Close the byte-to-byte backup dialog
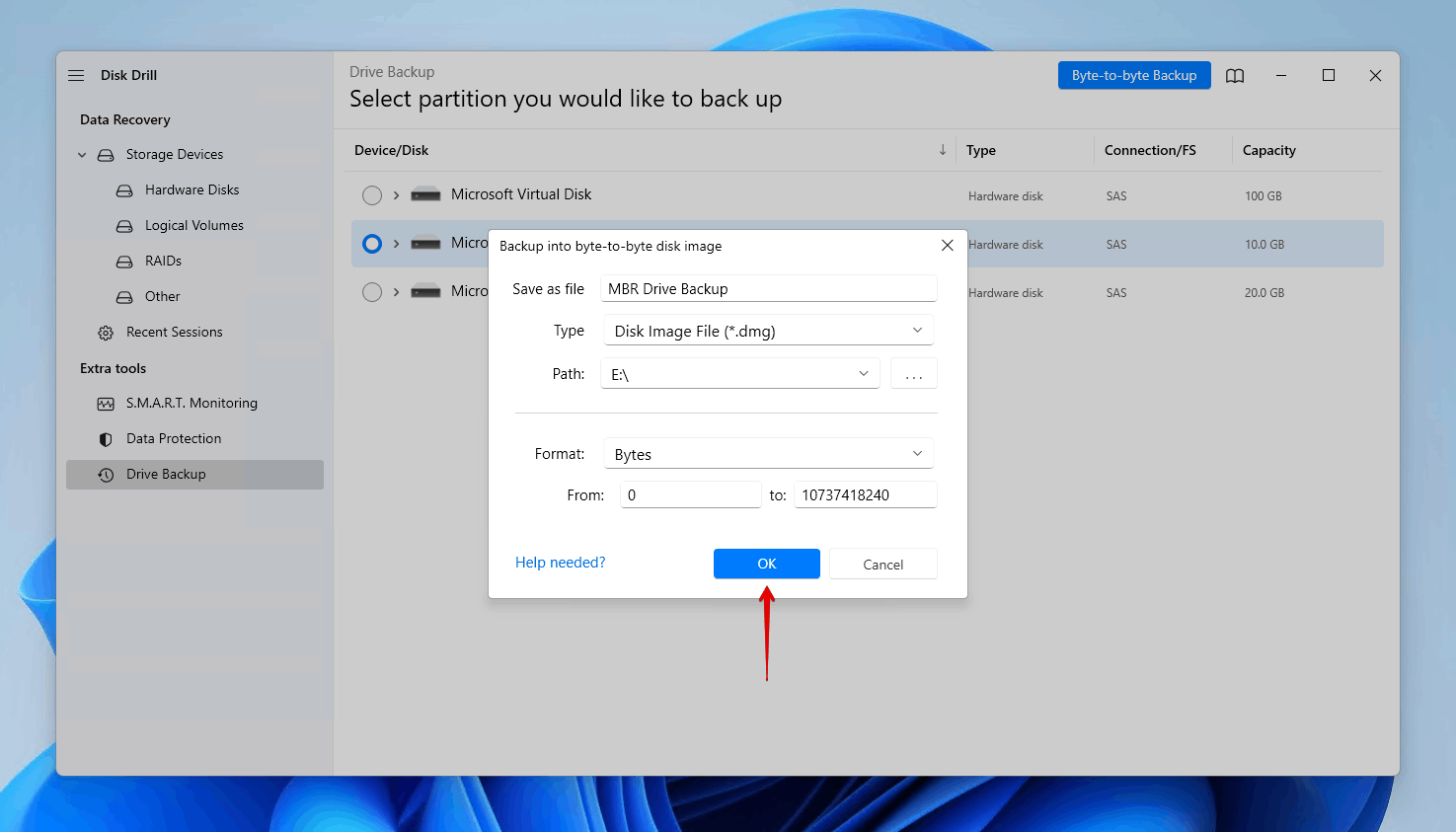Screen dimensions: 1456x832 tap(948, 245)
